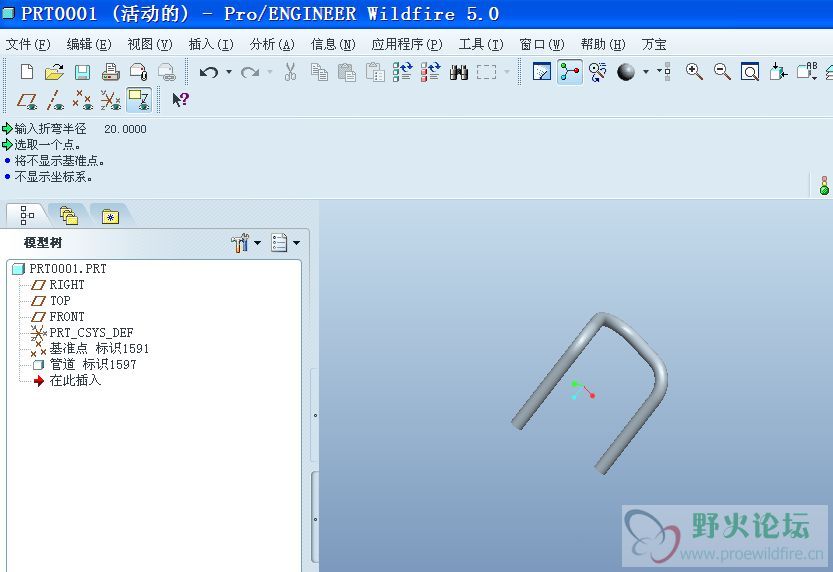
Task: Open the saved view list icon
Action: coord(807,72)
